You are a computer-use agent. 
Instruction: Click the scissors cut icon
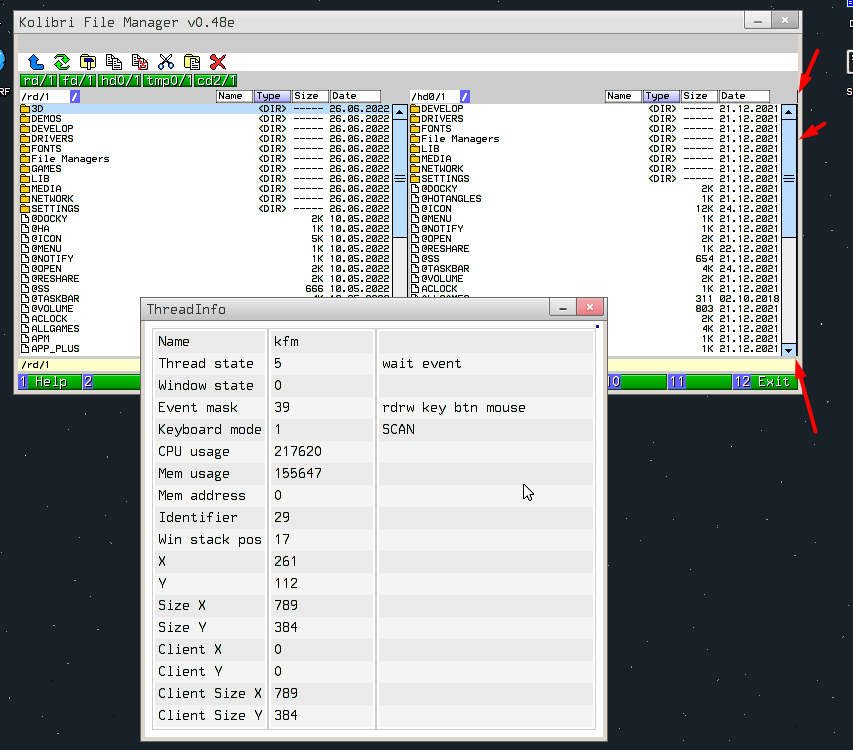coord(166,62)
